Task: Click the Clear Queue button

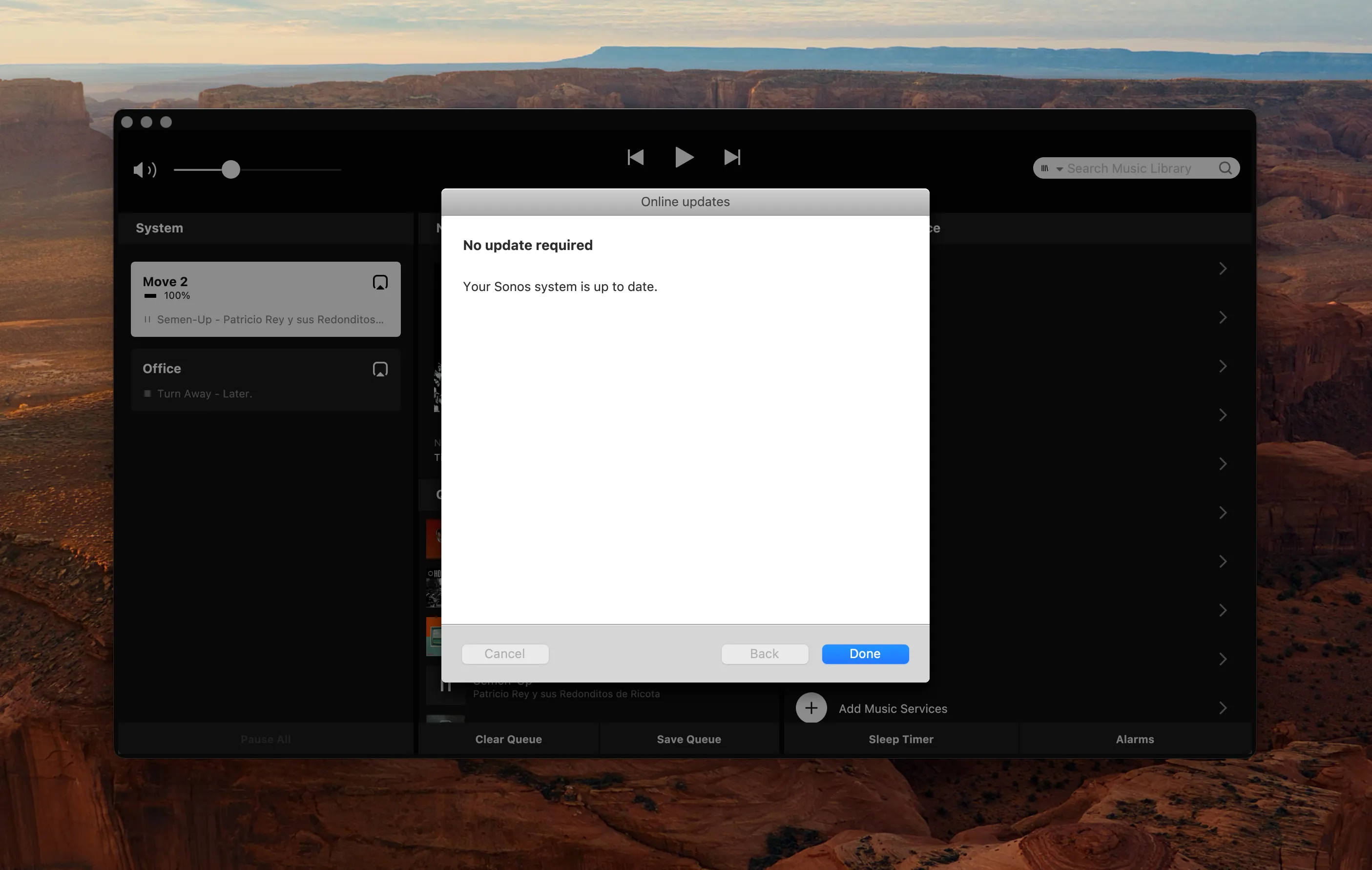Action: (x=508, y=739)
